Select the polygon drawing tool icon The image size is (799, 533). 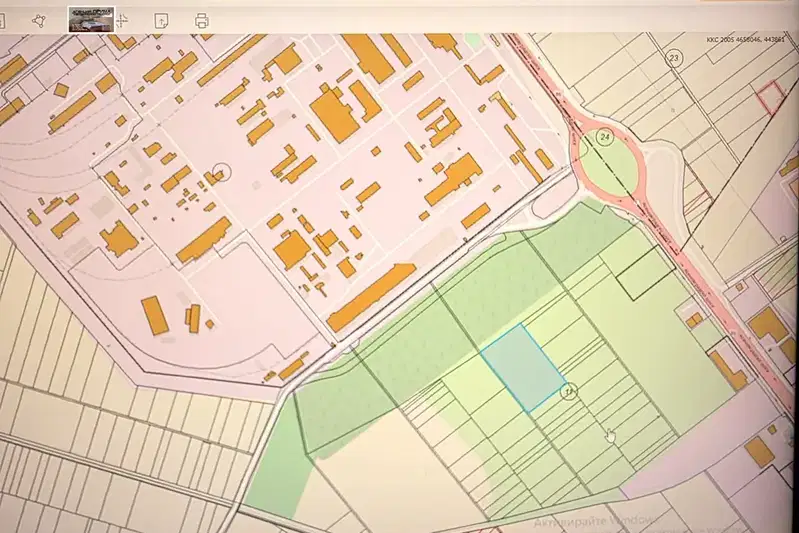[39, 20]
